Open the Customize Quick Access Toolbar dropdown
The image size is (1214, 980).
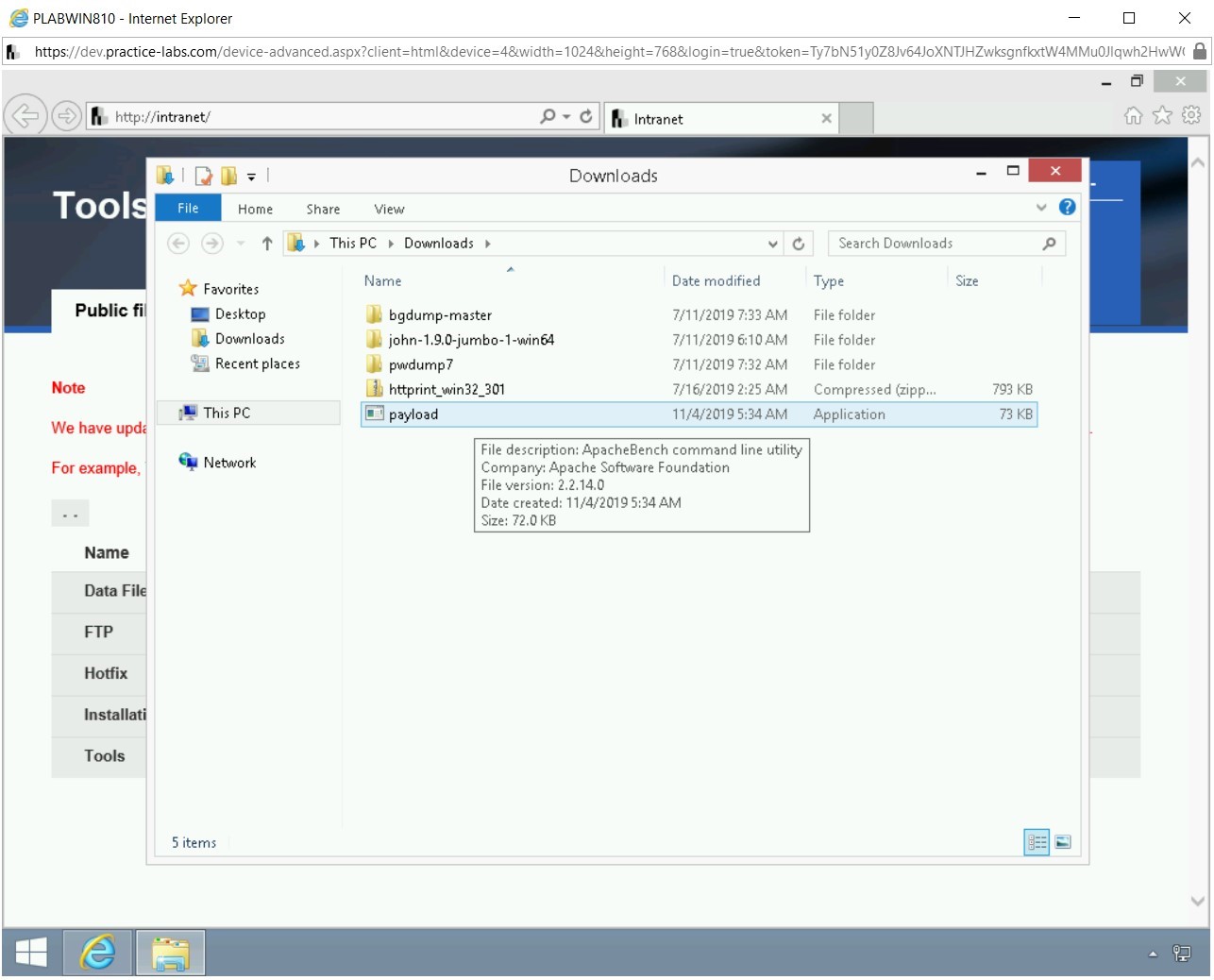pos(251,176)
